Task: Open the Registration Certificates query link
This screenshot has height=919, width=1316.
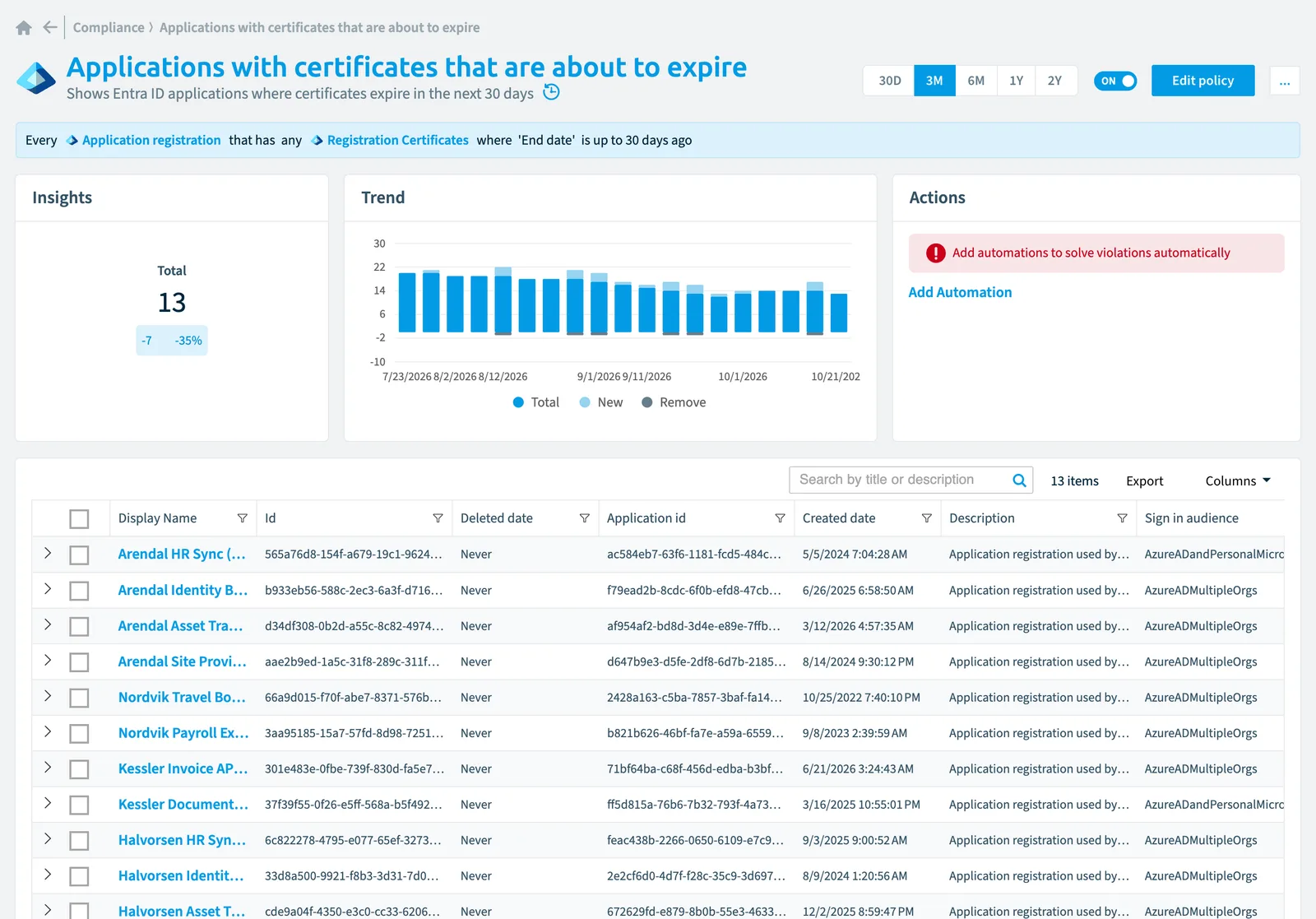Action: tap(398, 141)
